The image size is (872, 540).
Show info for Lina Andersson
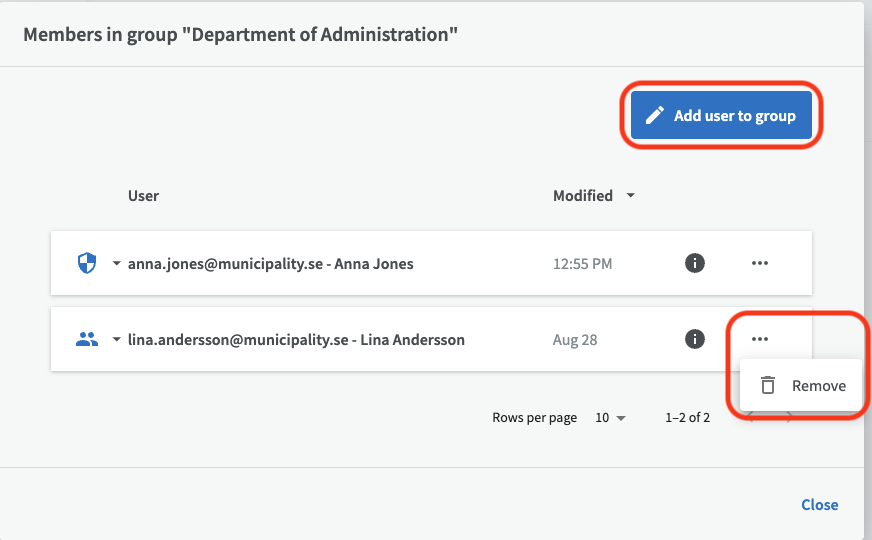tap(695, 339)
